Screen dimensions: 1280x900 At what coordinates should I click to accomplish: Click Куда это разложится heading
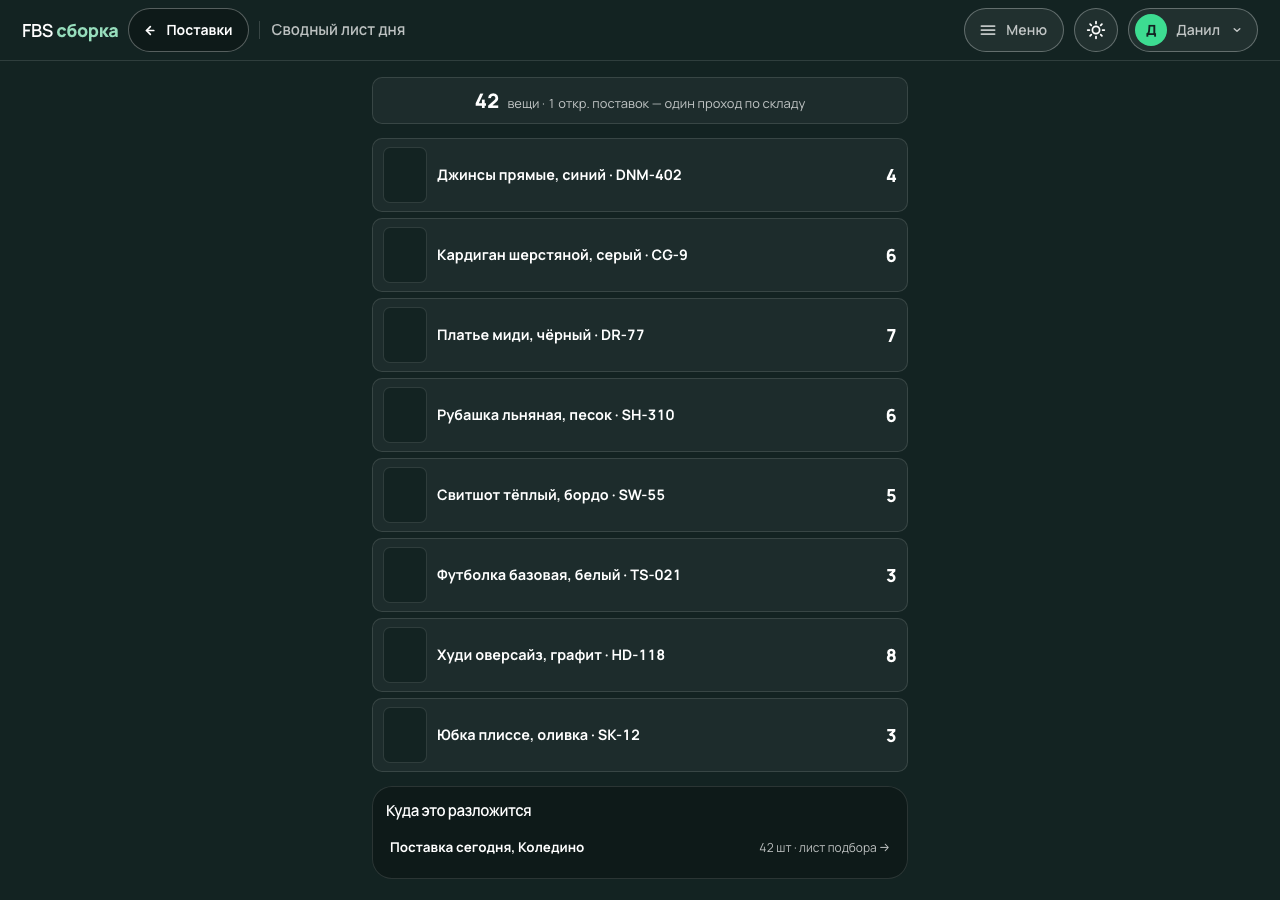[459, 811]
